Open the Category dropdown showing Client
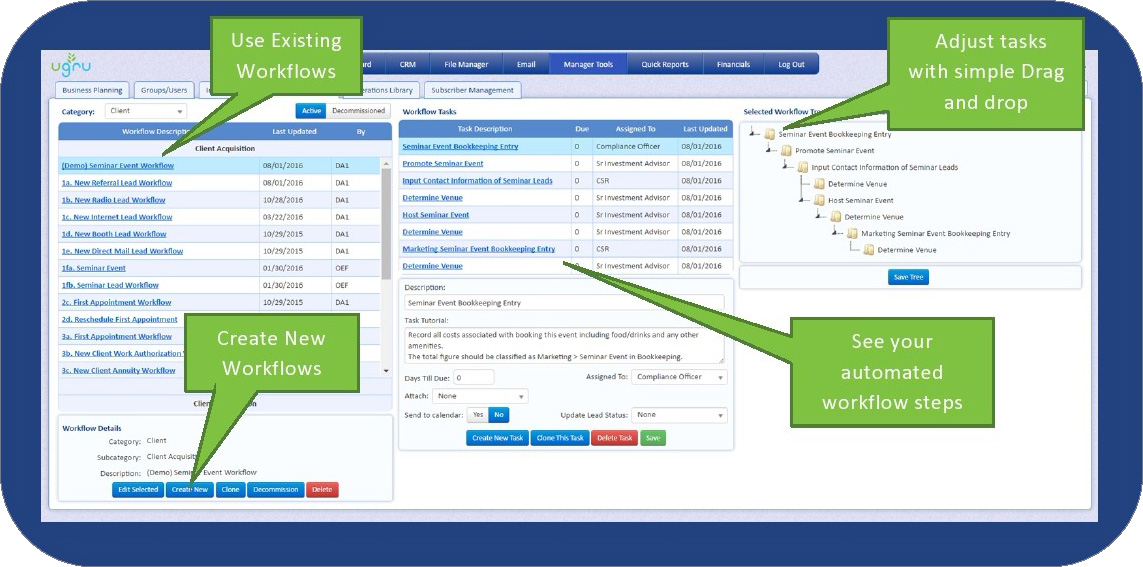The height and width of the screenshot is (567, 1143). click(146, 112)
